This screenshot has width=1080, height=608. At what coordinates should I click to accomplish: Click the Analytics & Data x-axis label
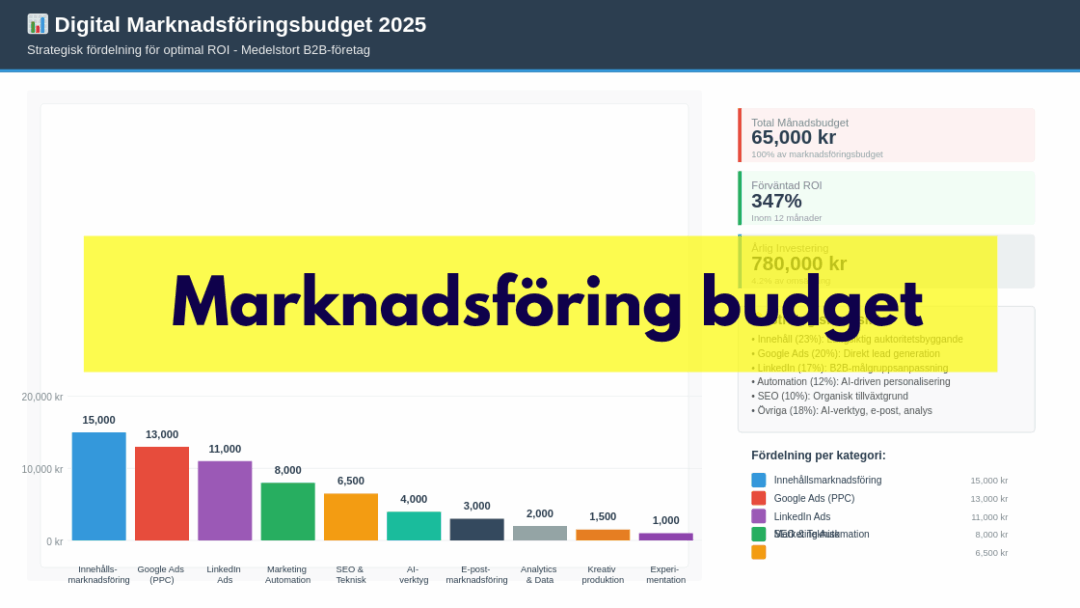539,574
